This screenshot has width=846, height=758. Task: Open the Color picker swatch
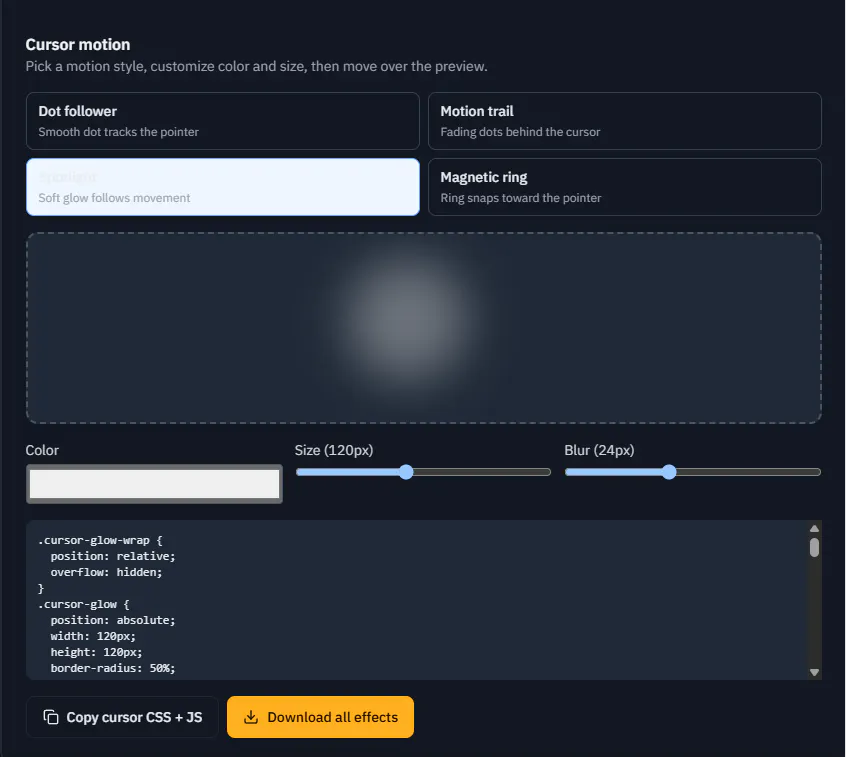(x=154, y=483)
